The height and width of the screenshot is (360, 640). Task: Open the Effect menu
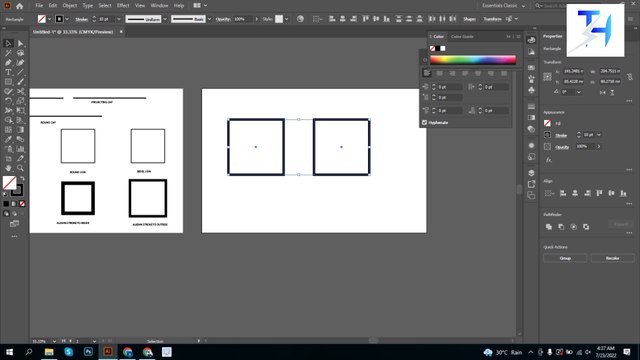tap(123, 6)
